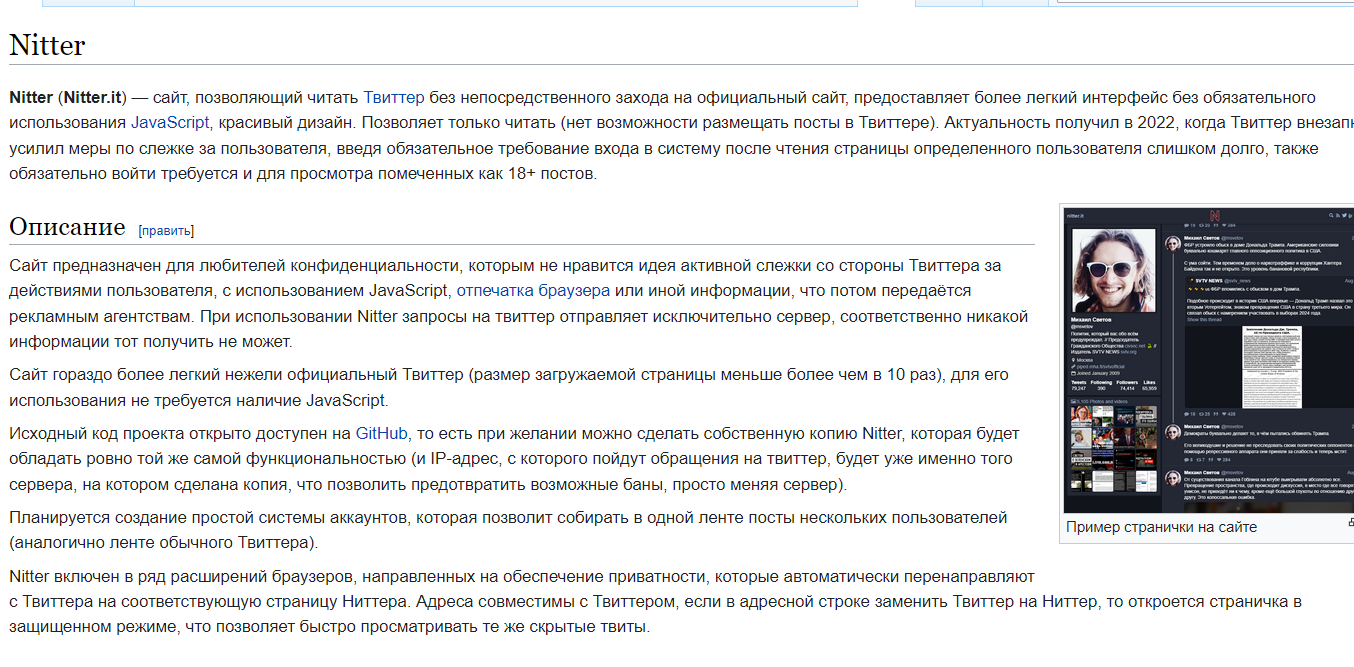Click the profile photo with white sunglasses
This screenshot has height=667, width=1354.
click(1113, 271)
